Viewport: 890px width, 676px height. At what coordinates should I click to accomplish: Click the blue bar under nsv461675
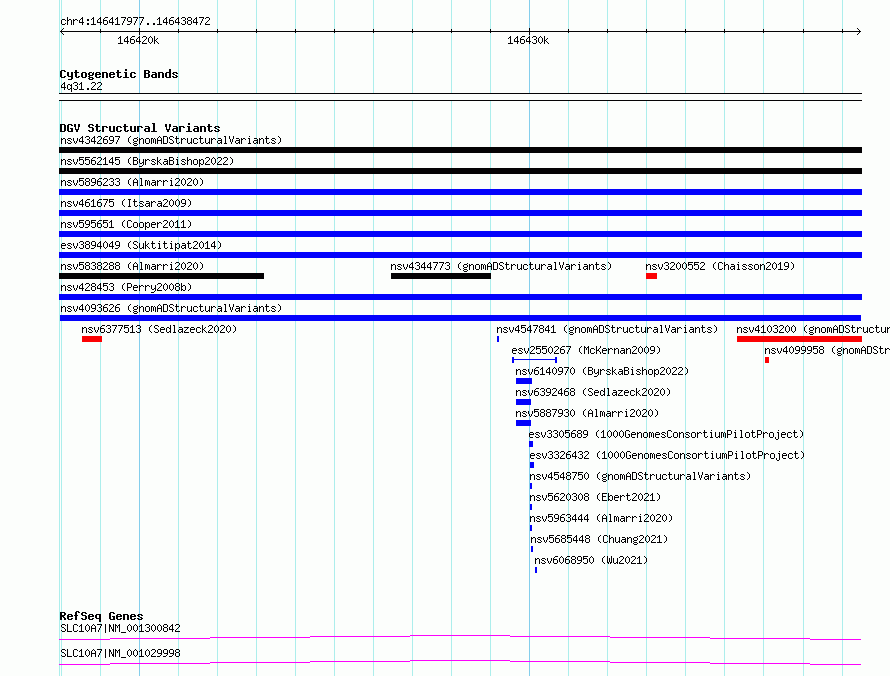(x=460, y=213)
